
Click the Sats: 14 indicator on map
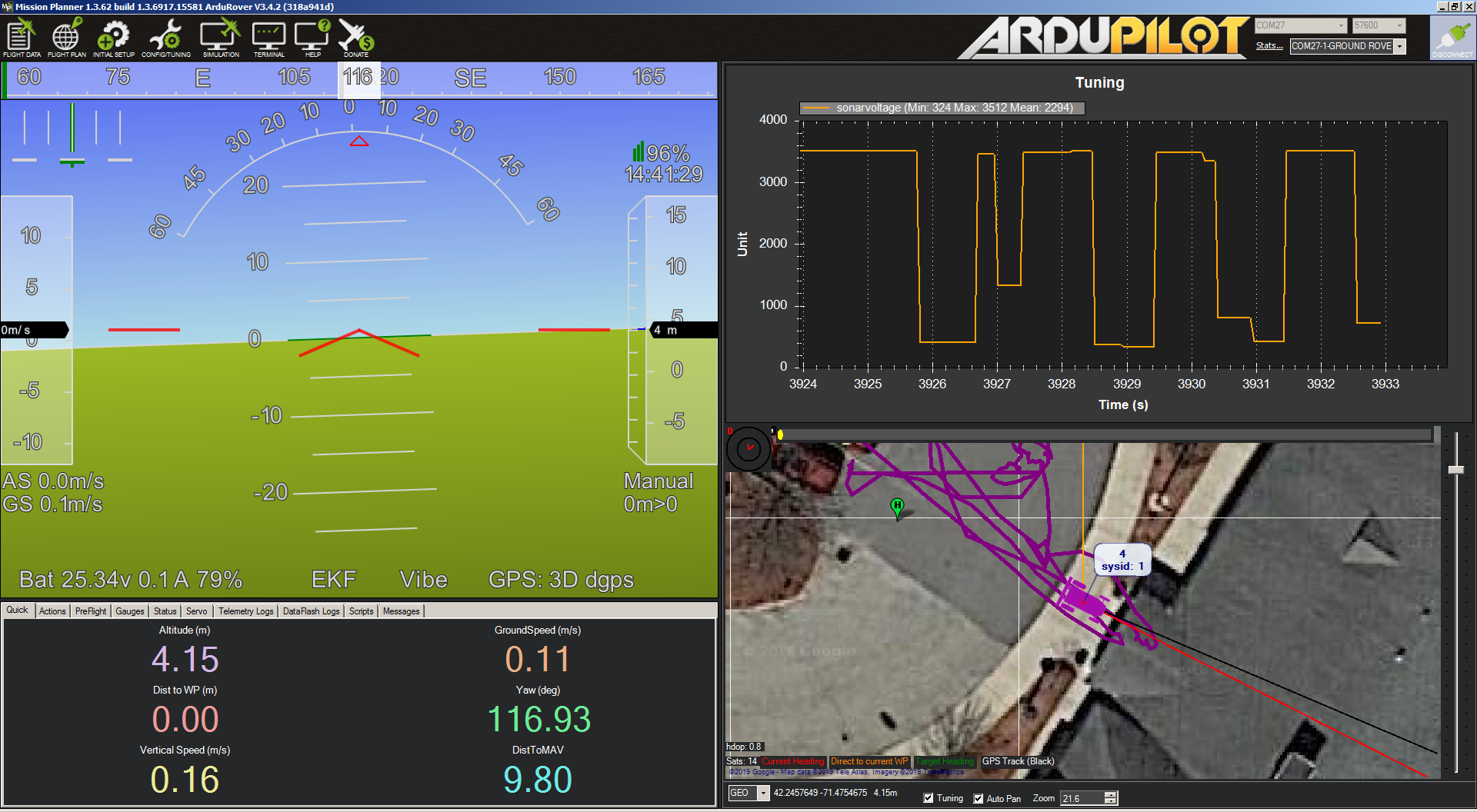(742, 761)
